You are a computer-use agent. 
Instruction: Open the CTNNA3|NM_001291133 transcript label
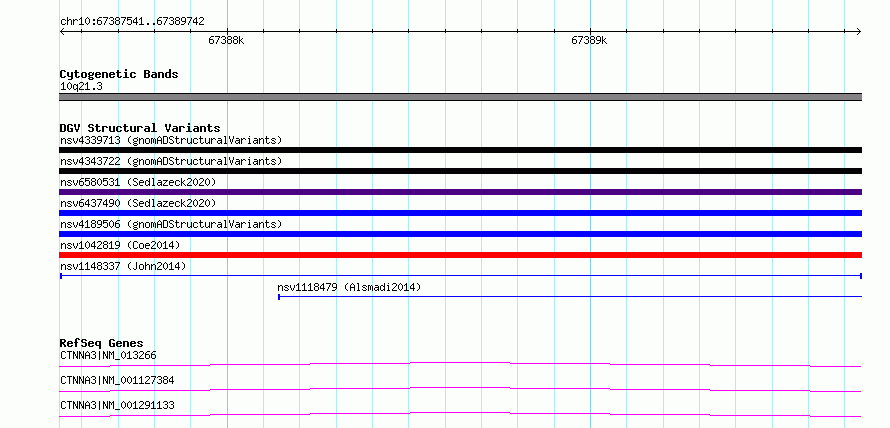pyautogui.click(x=117, y=405)
